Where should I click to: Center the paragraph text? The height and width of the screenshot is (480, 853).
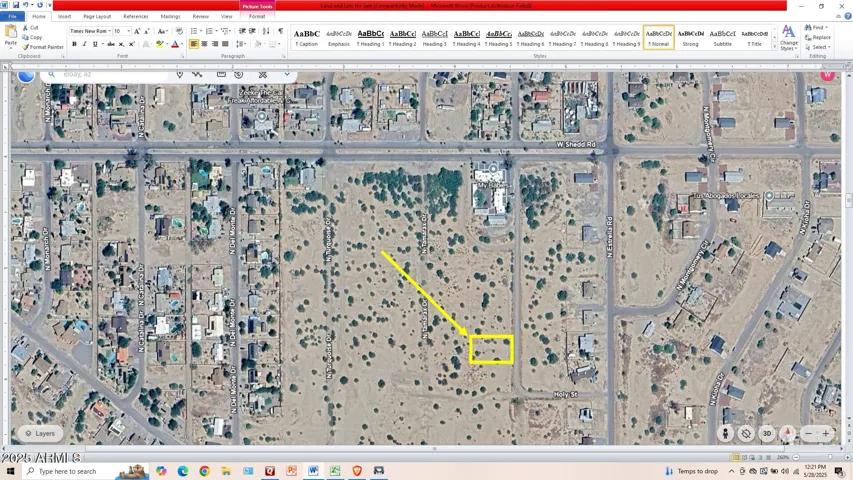pyautogui.click(x=205, y=44)
